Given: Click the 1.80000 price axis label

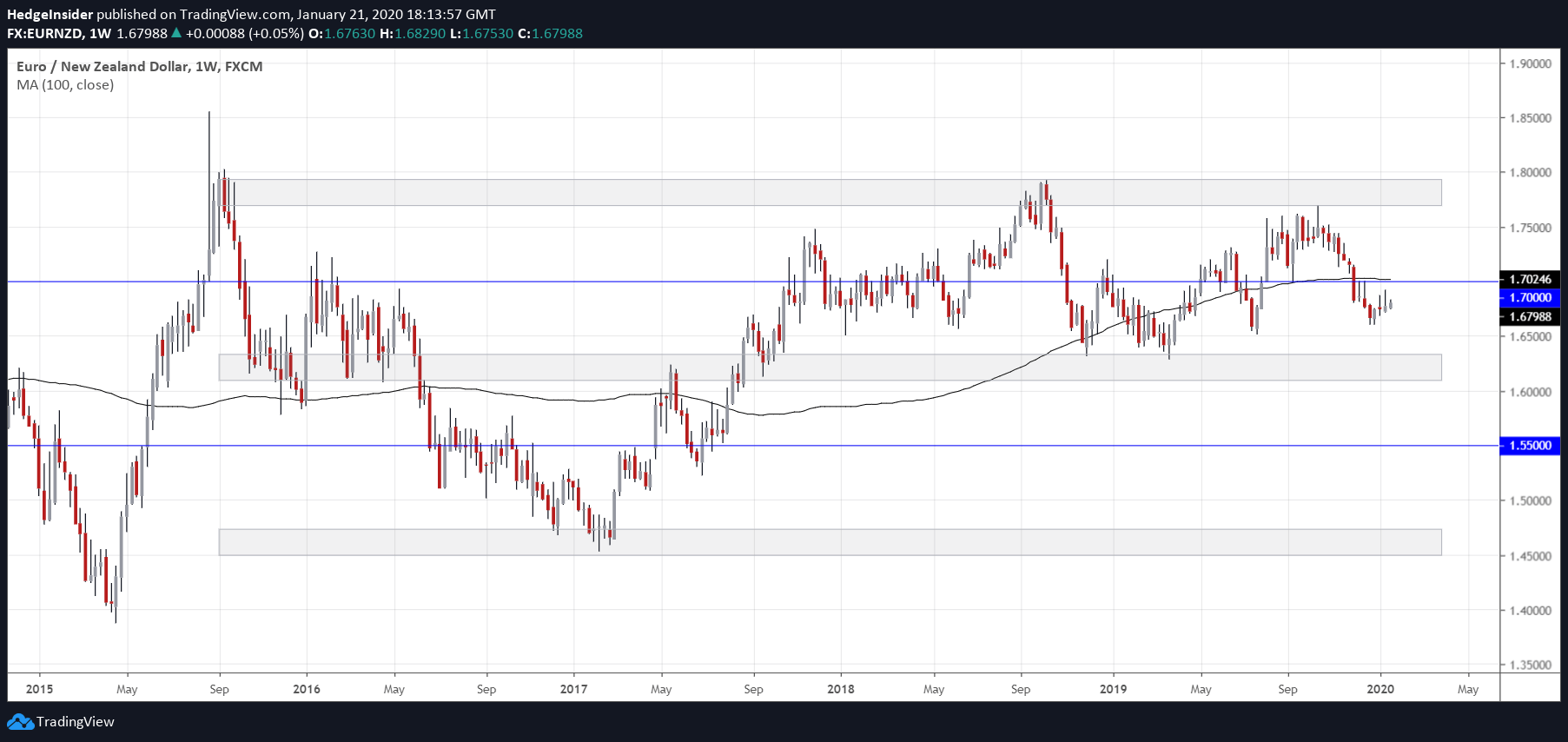Looking at the screenshot, I should click(1530, 173).
